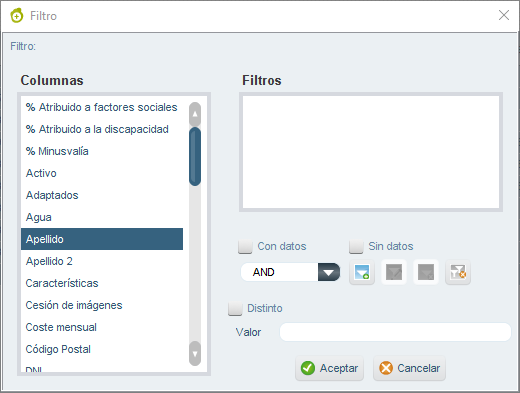Click the columns list scrollbar thumb

click(x=195, y=156)
